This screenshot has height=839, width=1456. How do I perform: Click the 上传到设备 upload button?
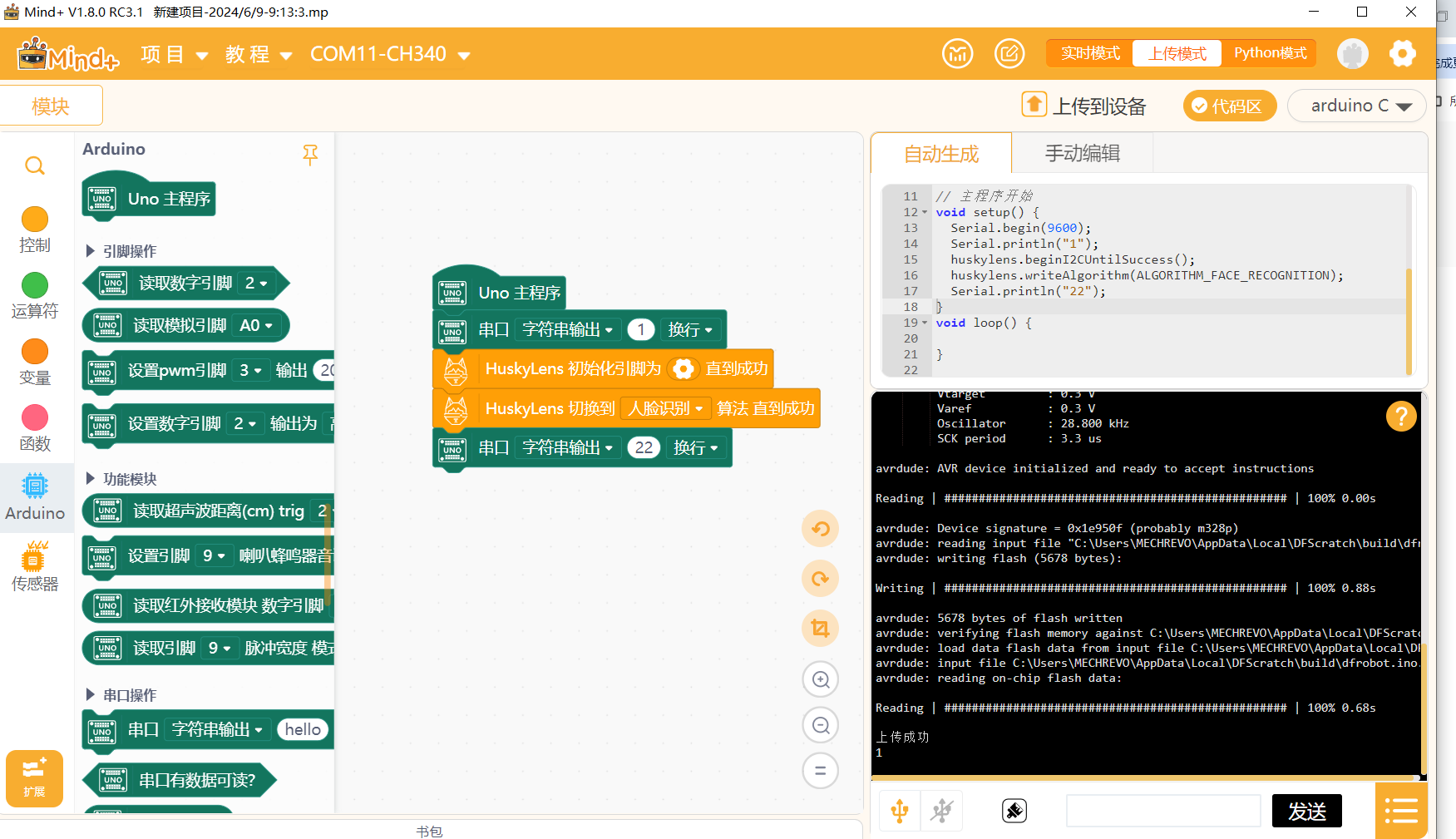pyautogui.click(x=1084, y=106)
